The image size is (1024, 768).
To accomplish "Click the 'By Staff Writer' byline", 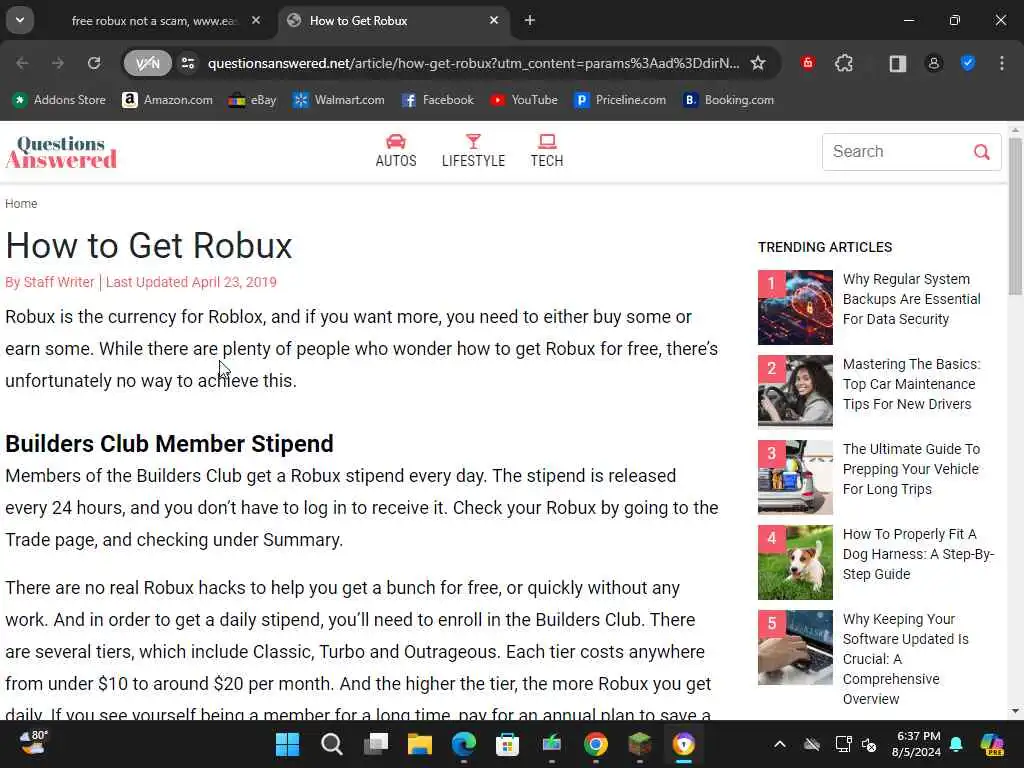I will 50,282.
